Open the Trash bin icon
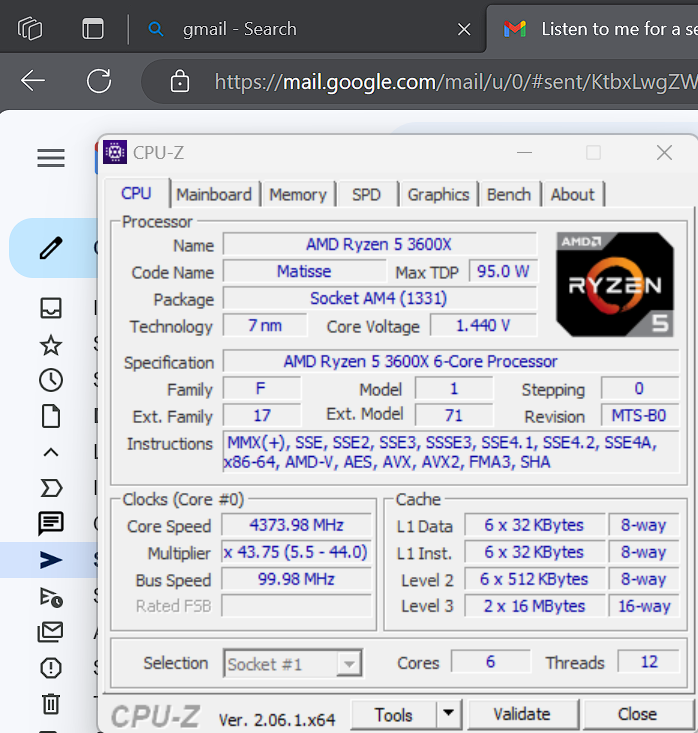The width and height of the screenshot is (698, 733). 51,704
